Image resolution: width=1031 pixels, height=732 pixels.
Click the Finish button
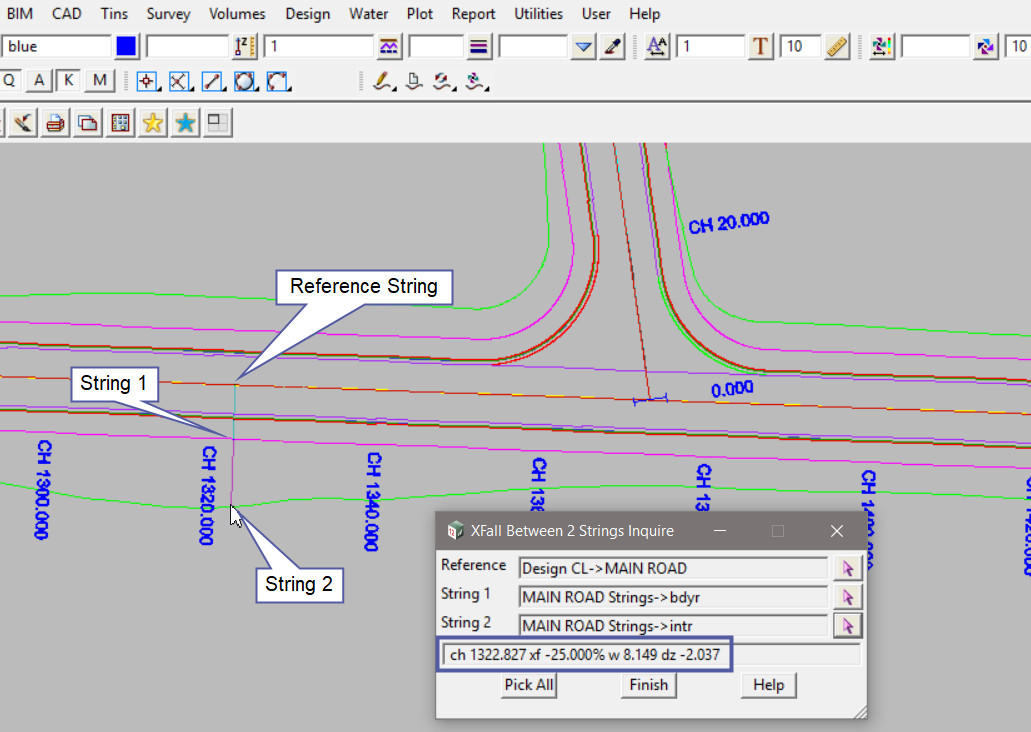tap(648, 685)
